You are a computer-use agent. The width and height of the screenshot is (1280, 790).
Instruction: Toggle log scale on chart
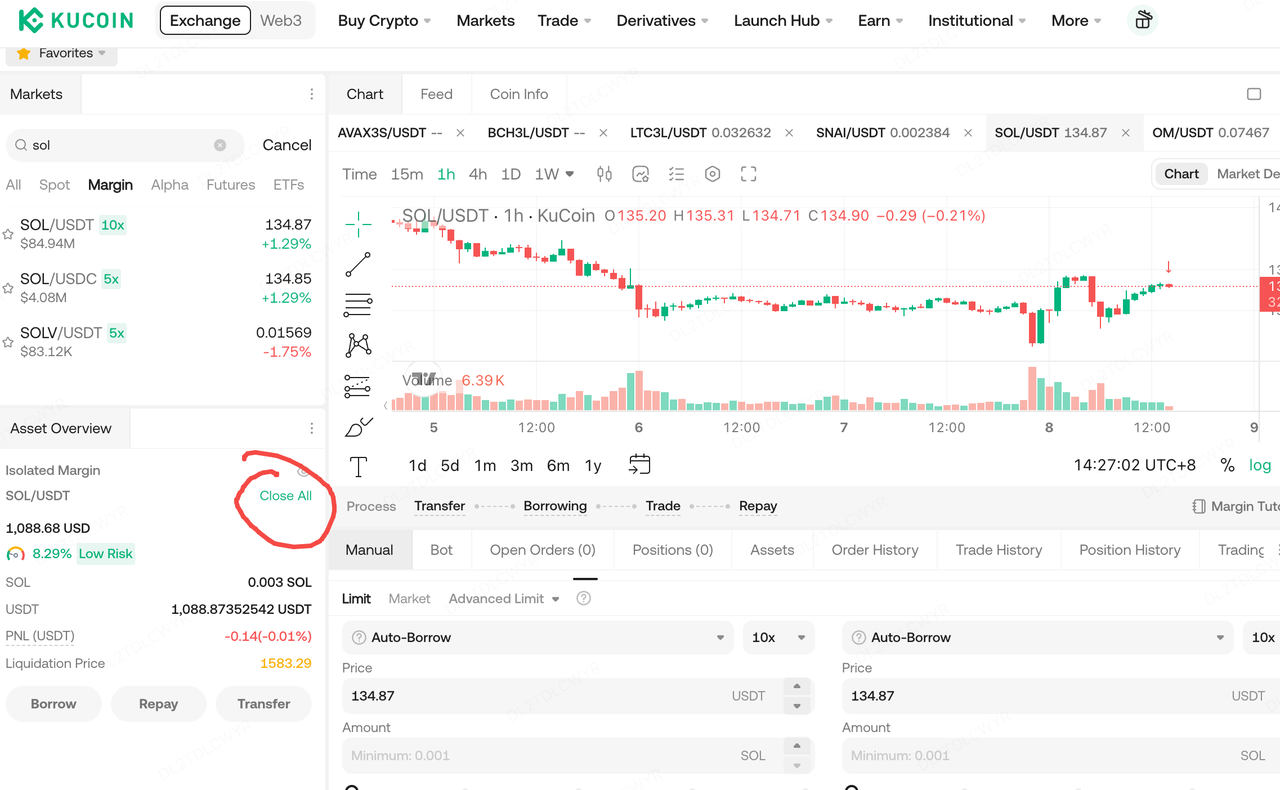1259,465
